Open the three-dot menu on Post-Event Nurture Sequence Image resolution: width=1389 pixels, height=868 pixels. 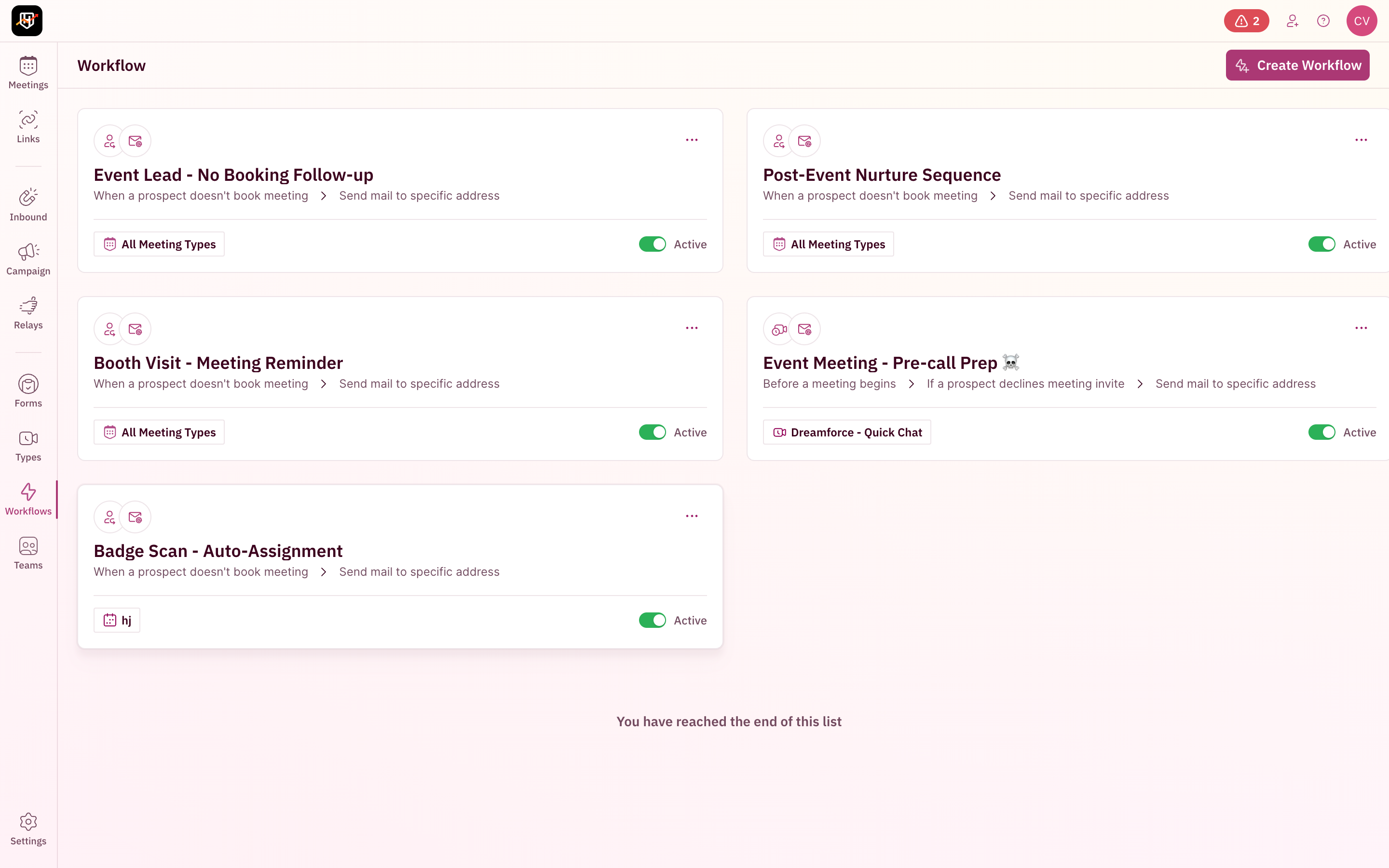pyautogui.click(x=1362, y=139)
